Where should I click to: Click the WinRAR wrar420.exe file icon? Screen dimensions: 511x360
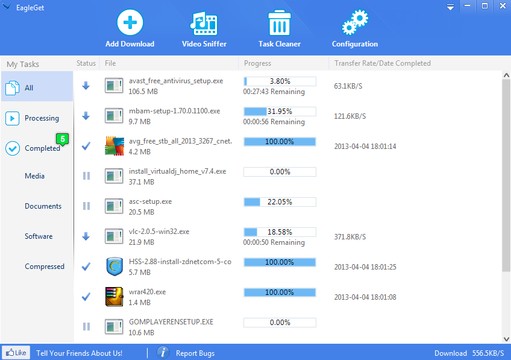[114, 297]
